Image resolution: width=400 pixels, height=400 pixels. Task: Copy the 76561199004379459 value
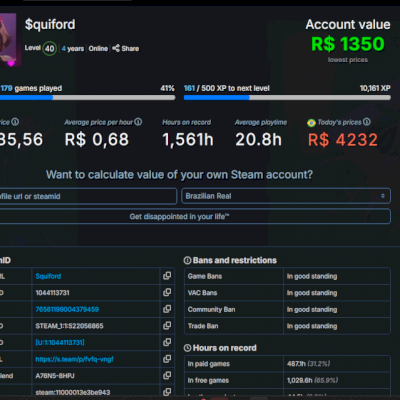(167, 309)
